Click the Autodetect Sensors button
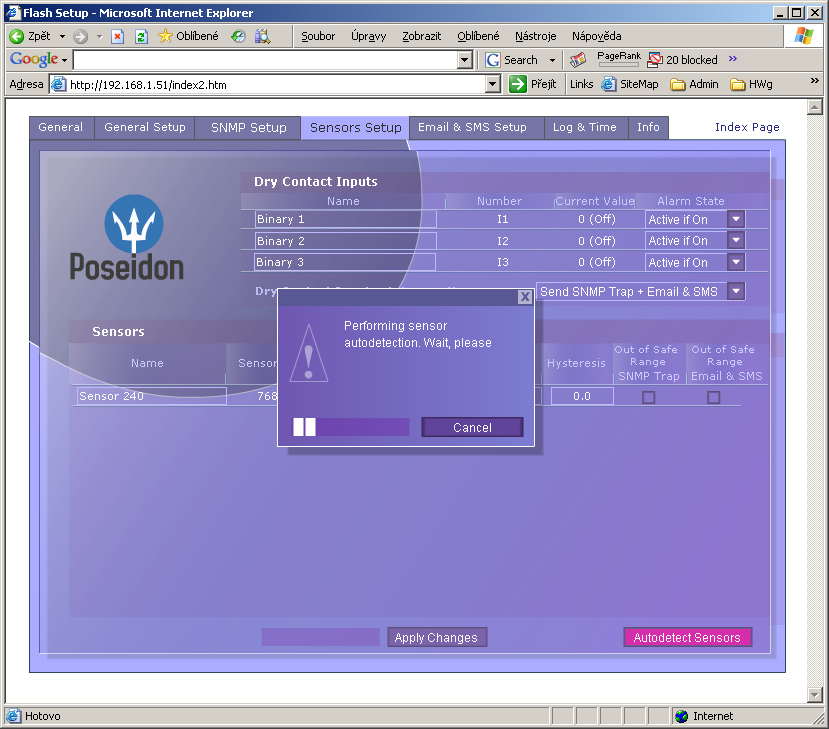 [x=687, y=638]
